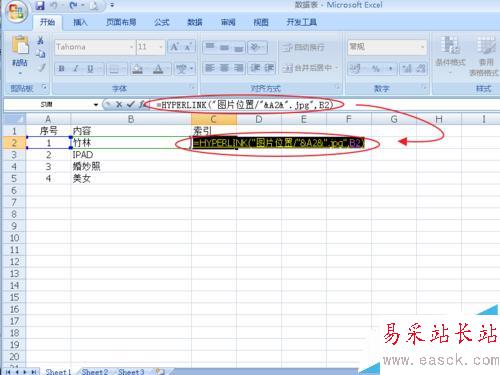The width and height of the screenshot is (500, 375).
Task: Select Sheet3 worksheet tab
Action: tap(131, 371)
